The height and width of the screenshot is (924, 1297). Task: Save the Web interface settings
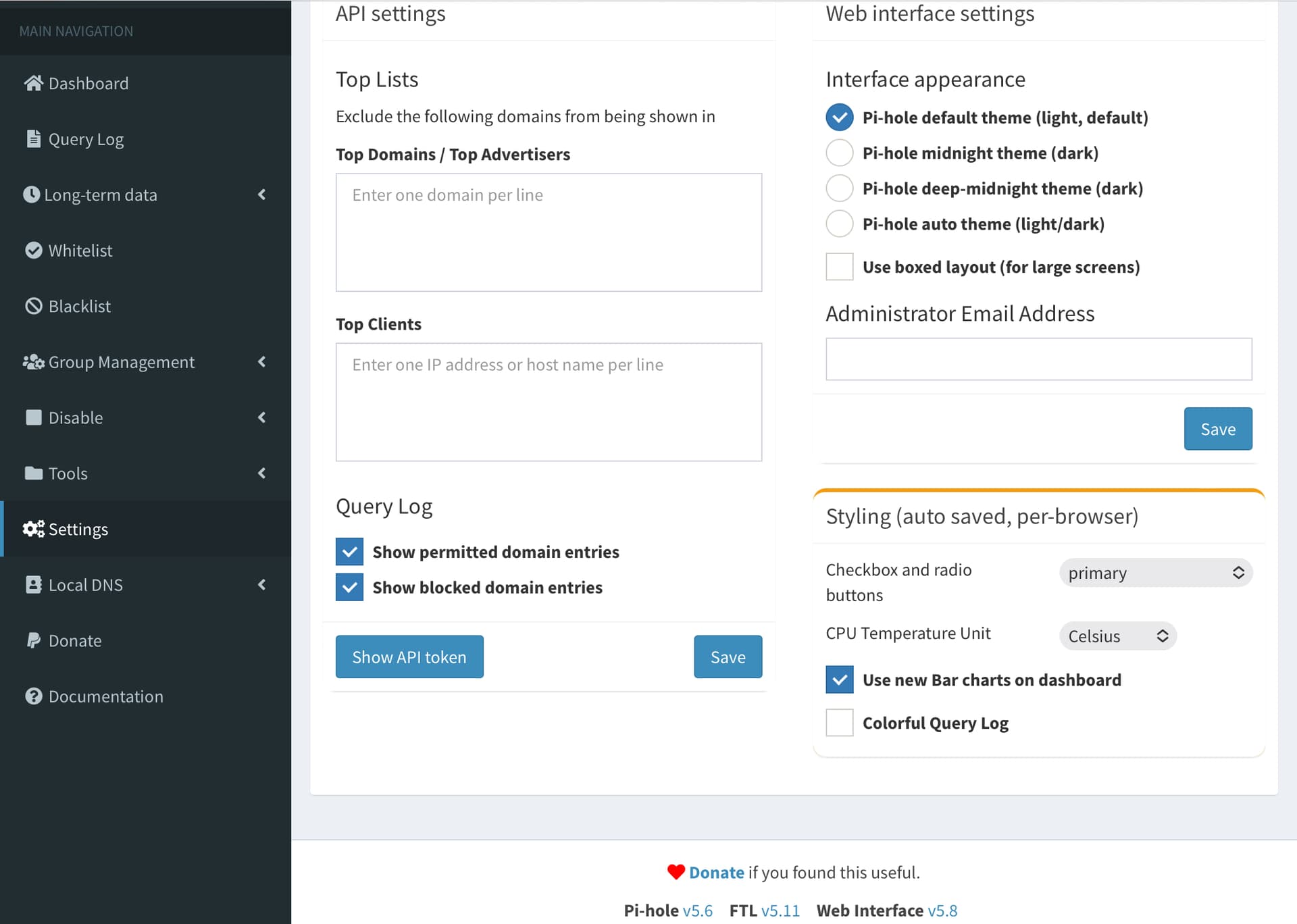[x=1217, y=429]
